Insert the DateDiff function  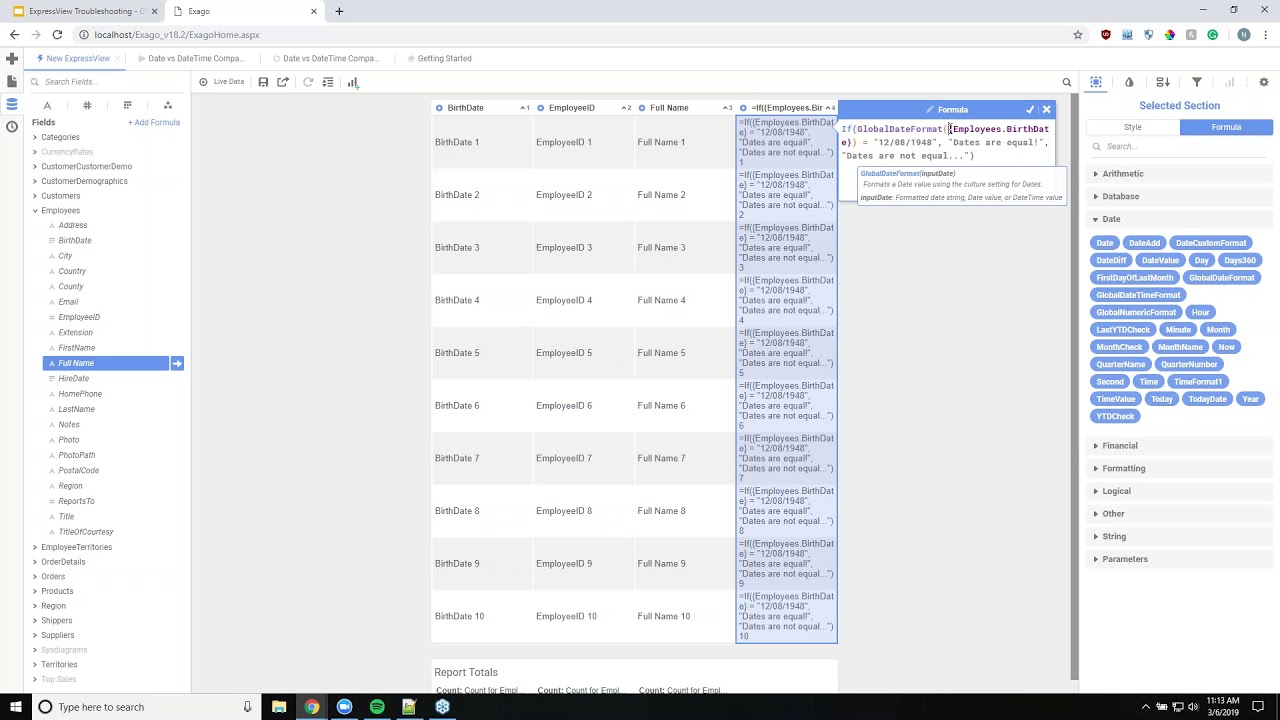point(1111,260)
